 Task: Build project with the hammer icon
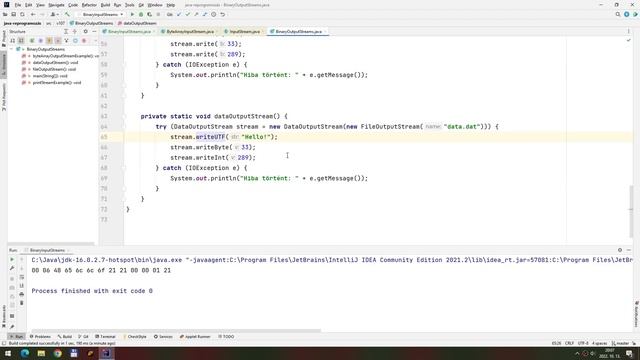click(67, 14)
